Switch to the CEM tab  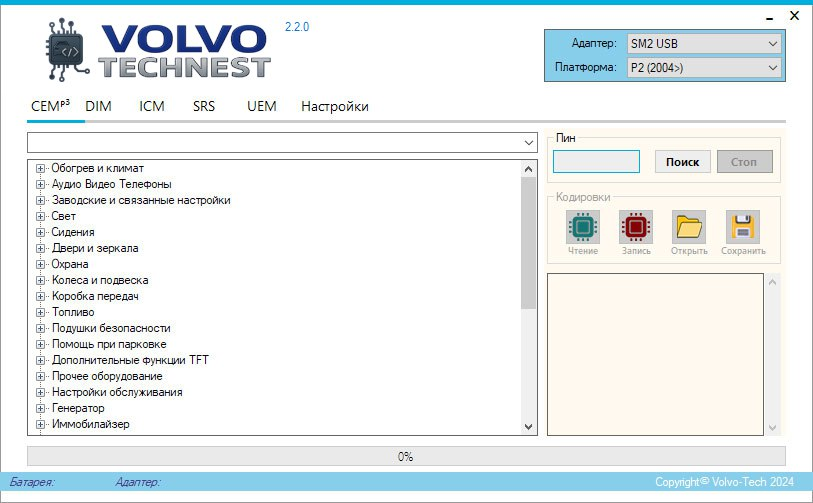[x=50, y=106]
